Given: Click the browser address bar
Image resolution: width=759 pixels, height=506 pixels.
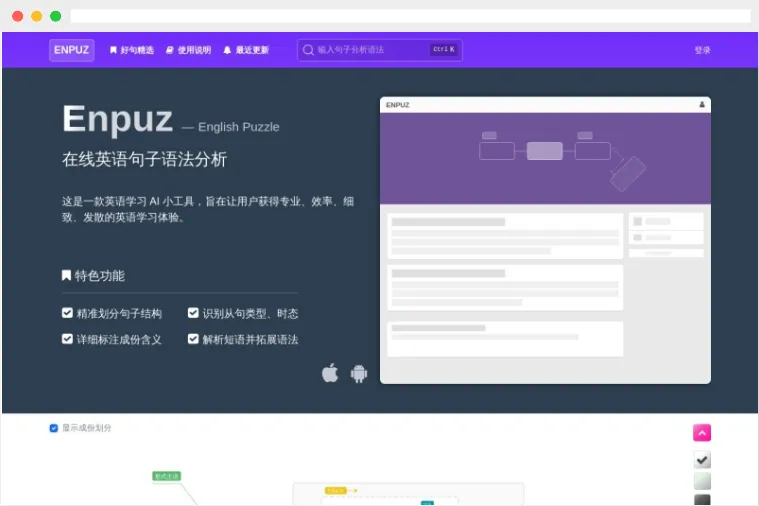Looking at the screenshot, I should (410, 16).
